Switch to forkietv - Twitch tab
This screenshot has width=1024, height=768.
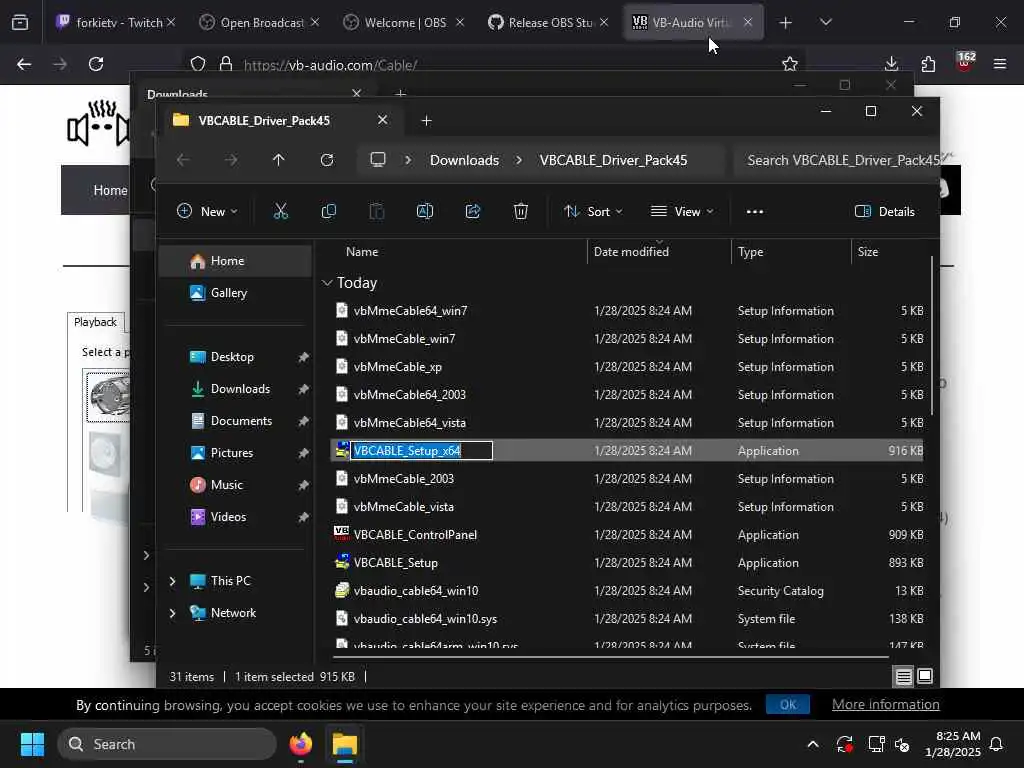116,23
